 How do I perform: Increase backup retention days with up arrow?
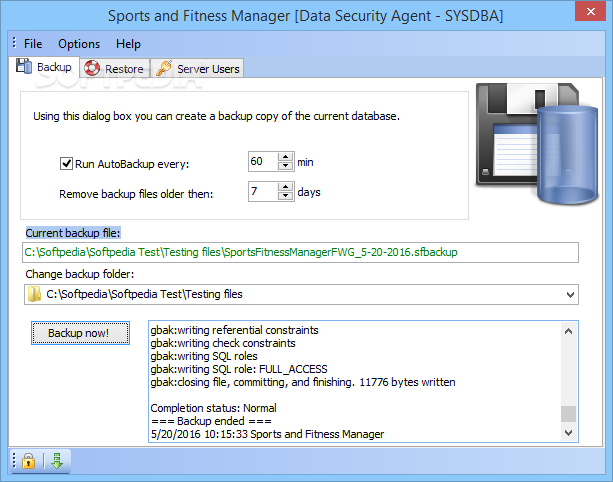286,186
